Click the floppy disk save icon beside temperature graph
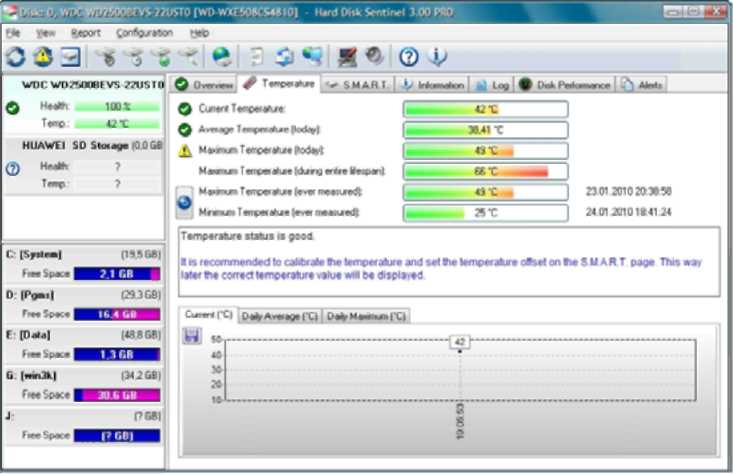733x475 pixels. pos(191,336)
